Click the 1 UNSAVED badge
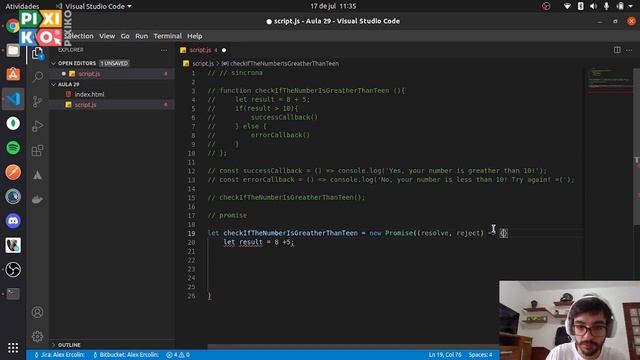Viewport: 640px width, 360px height. coord(114,63)
